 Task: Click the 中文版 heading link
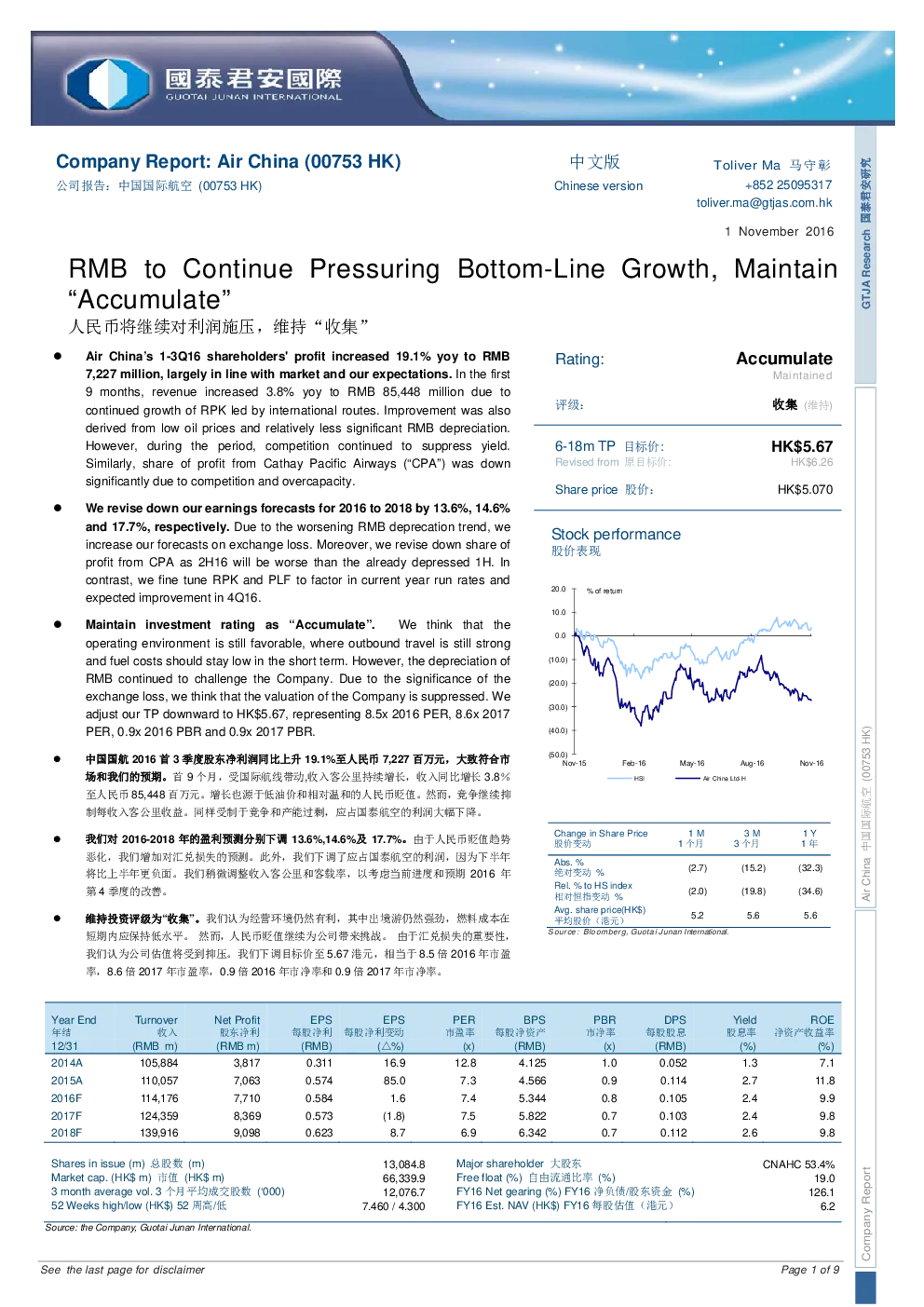point(595,162)
